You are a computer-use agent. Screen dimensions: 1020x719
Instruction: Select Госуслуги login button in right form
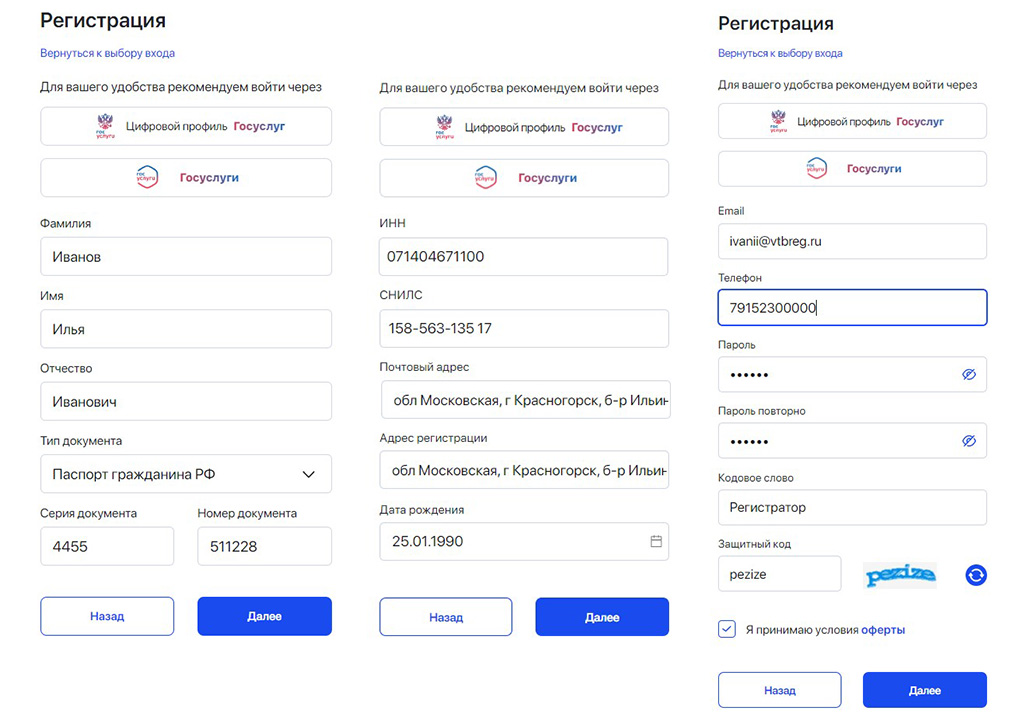click(852, 169)
